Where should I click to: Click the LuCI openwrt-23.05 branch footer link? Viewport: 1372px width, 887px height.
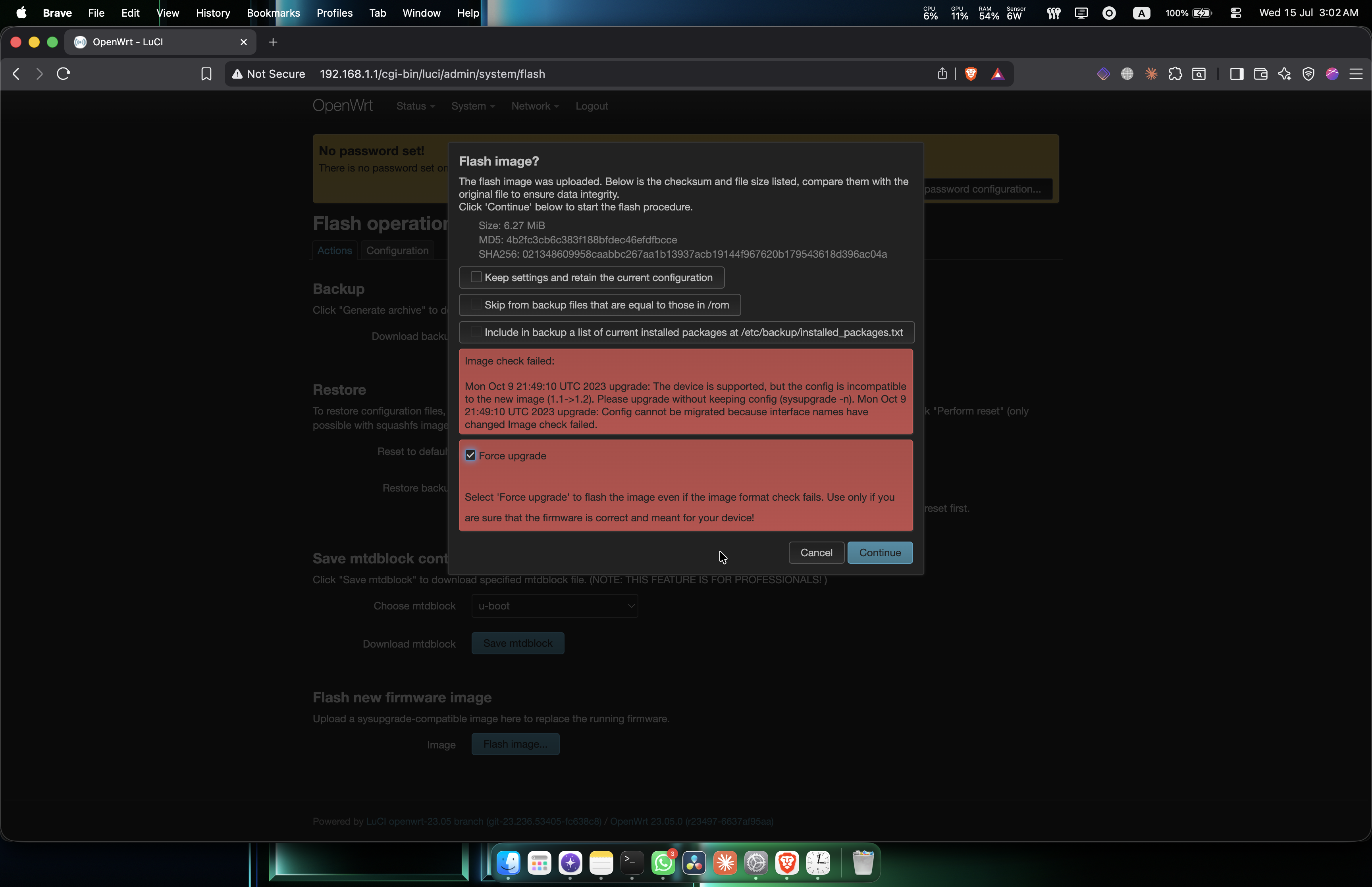pyautogui.click(x=484, y=821)
